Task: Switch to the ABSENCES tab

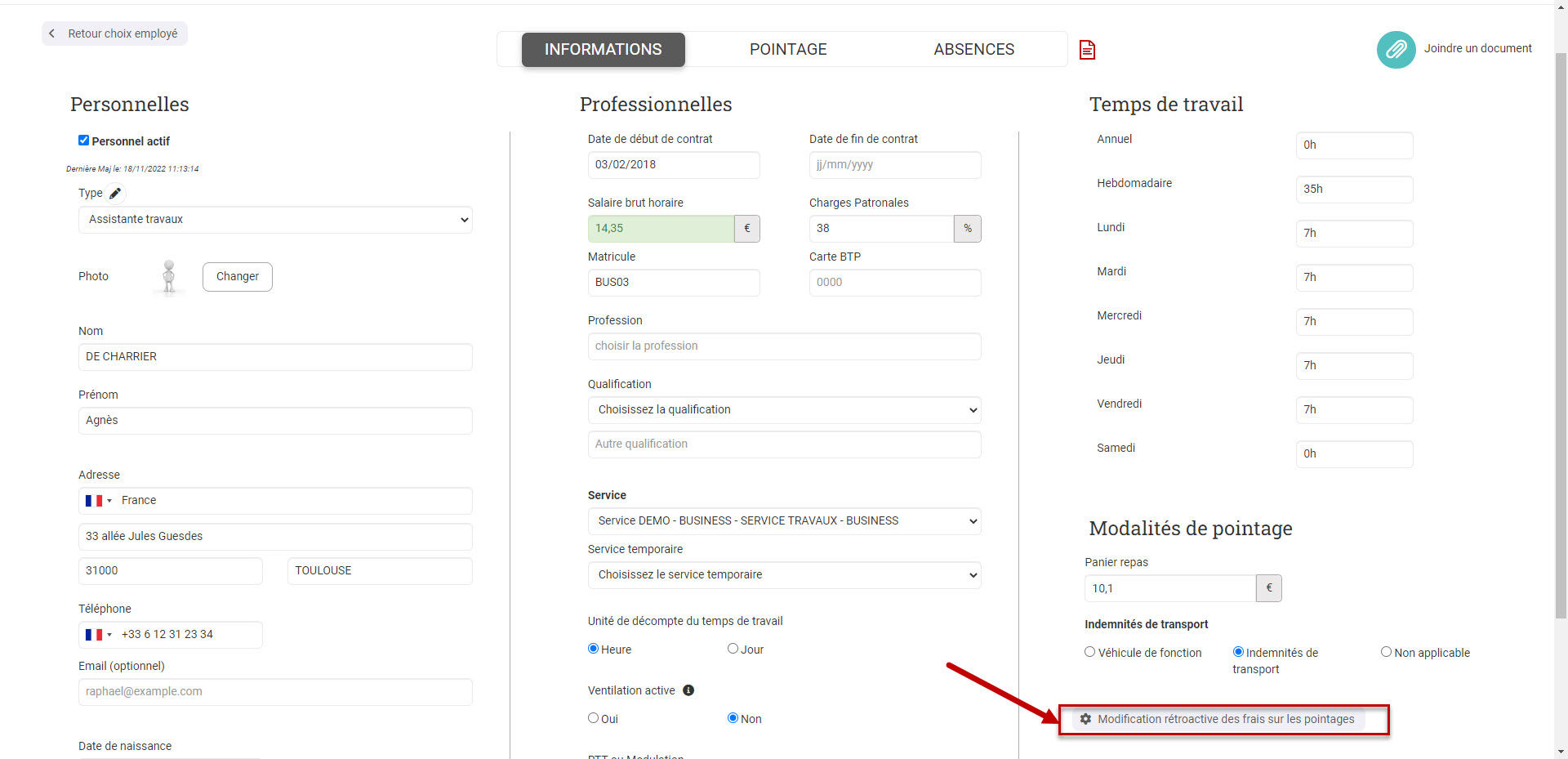Action: tap(973, 50)
